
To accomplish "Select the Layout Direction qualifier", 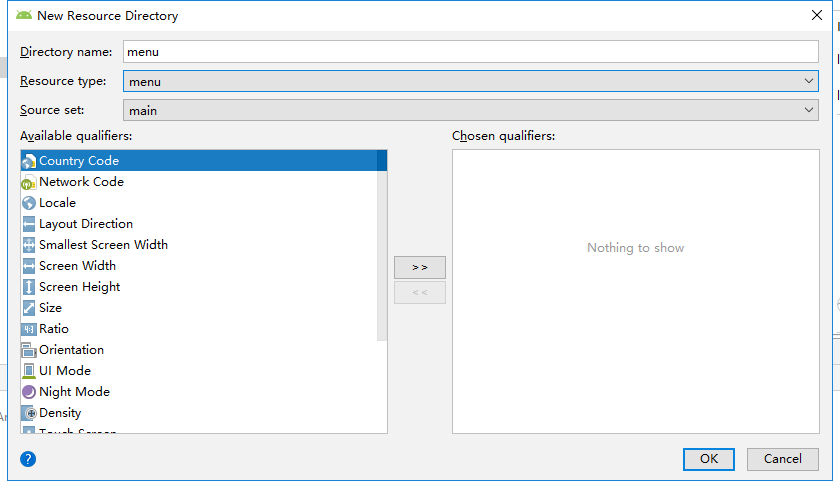I will pos(199,224).
